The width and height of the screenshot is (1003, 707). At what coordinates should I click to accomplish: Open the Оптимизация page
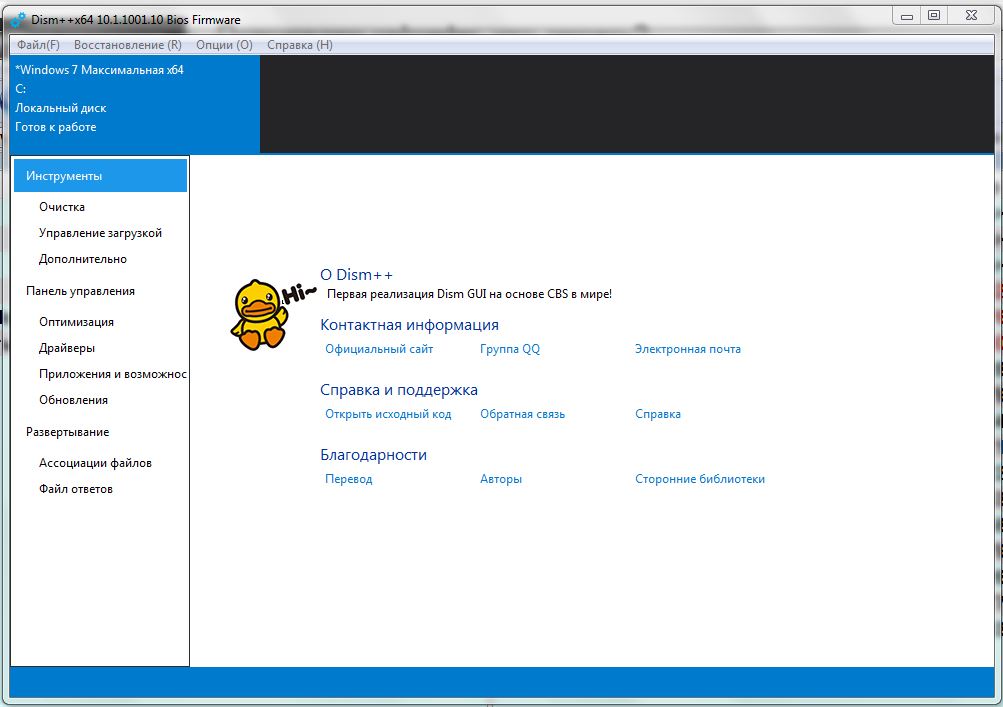tap(76, 322)
